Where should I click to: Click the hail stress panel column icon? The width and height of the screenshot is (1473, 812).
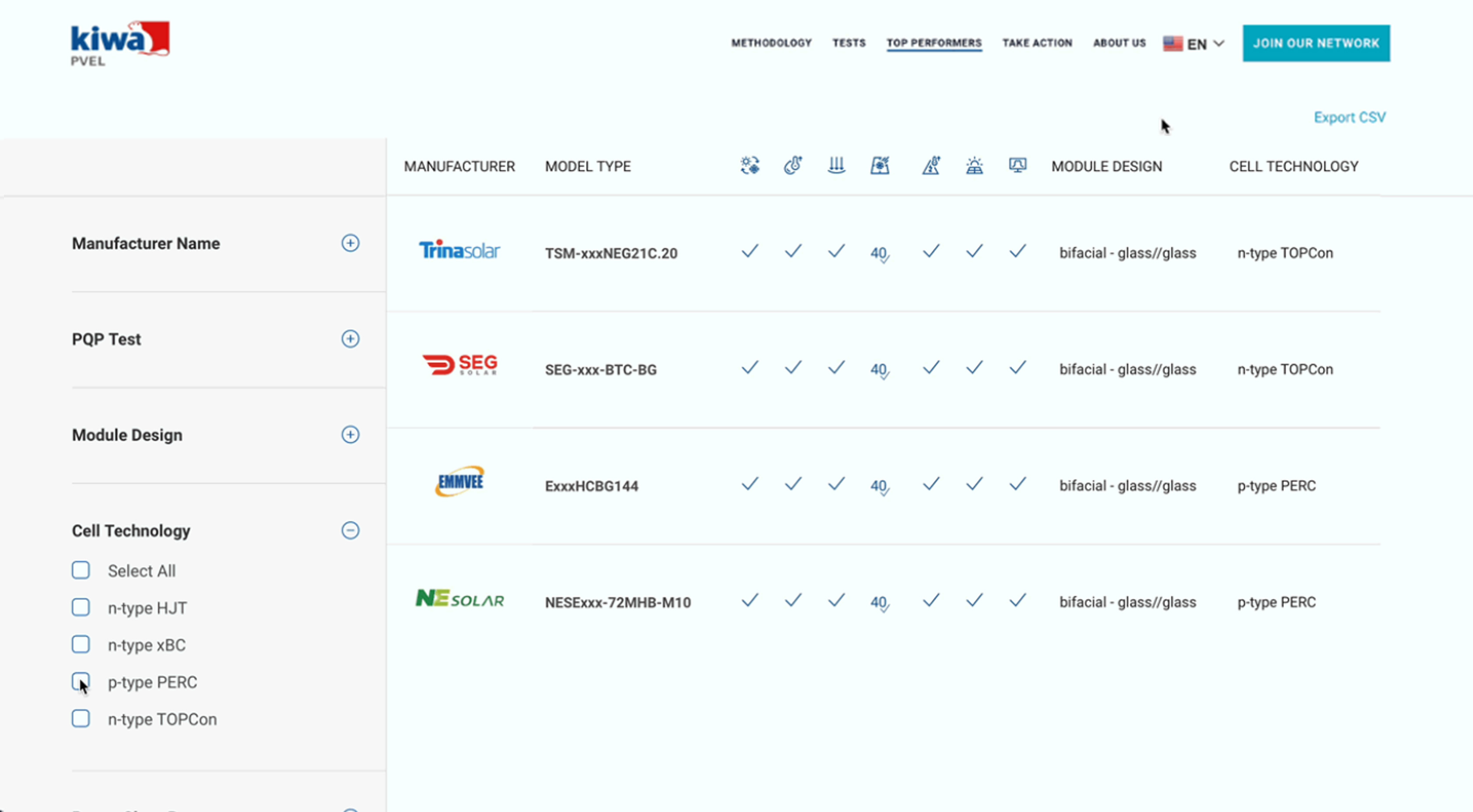click(879, 166)
